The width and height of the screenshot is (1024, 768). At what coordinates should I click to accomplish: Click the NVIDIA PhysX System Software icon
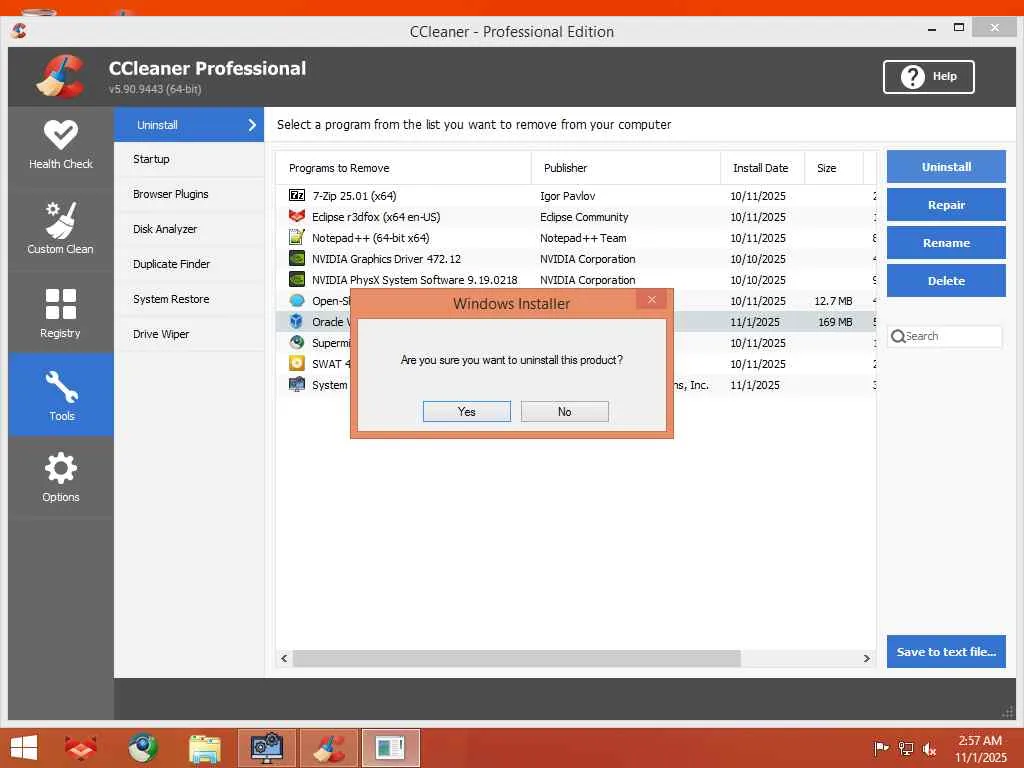tap(296, 279)
